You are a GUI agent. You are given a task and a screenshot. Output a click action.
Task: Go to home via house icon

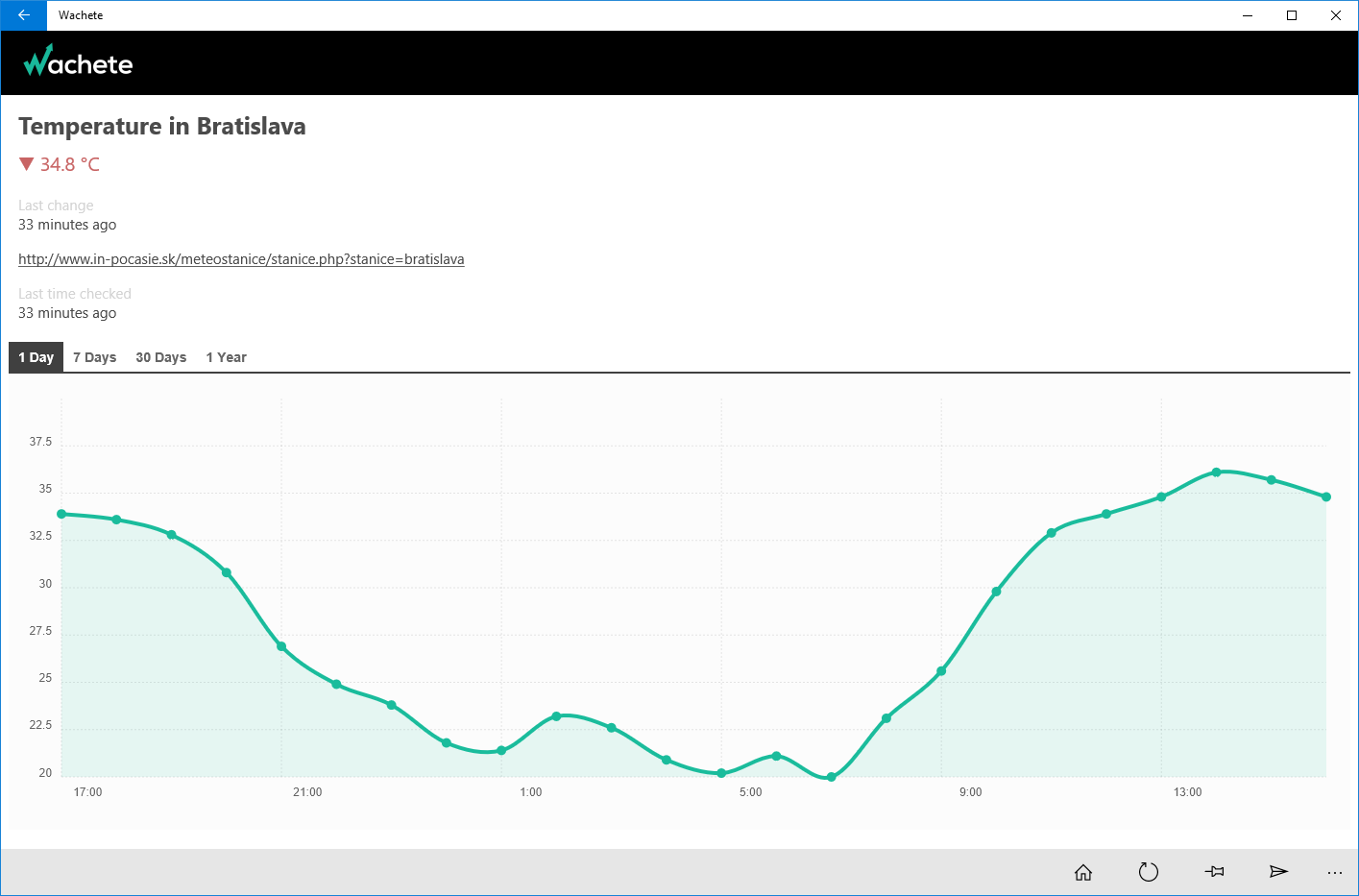click(x=1083, y=872)
